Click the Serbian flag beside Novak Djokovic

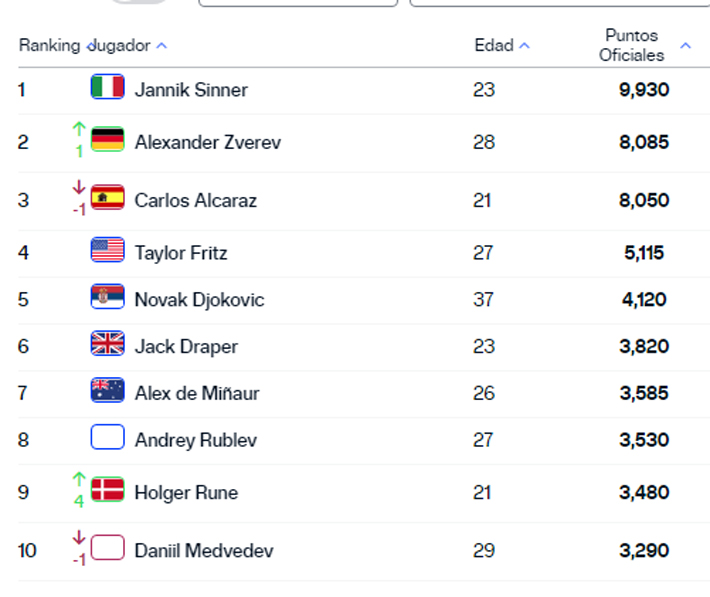coord(107,297)
